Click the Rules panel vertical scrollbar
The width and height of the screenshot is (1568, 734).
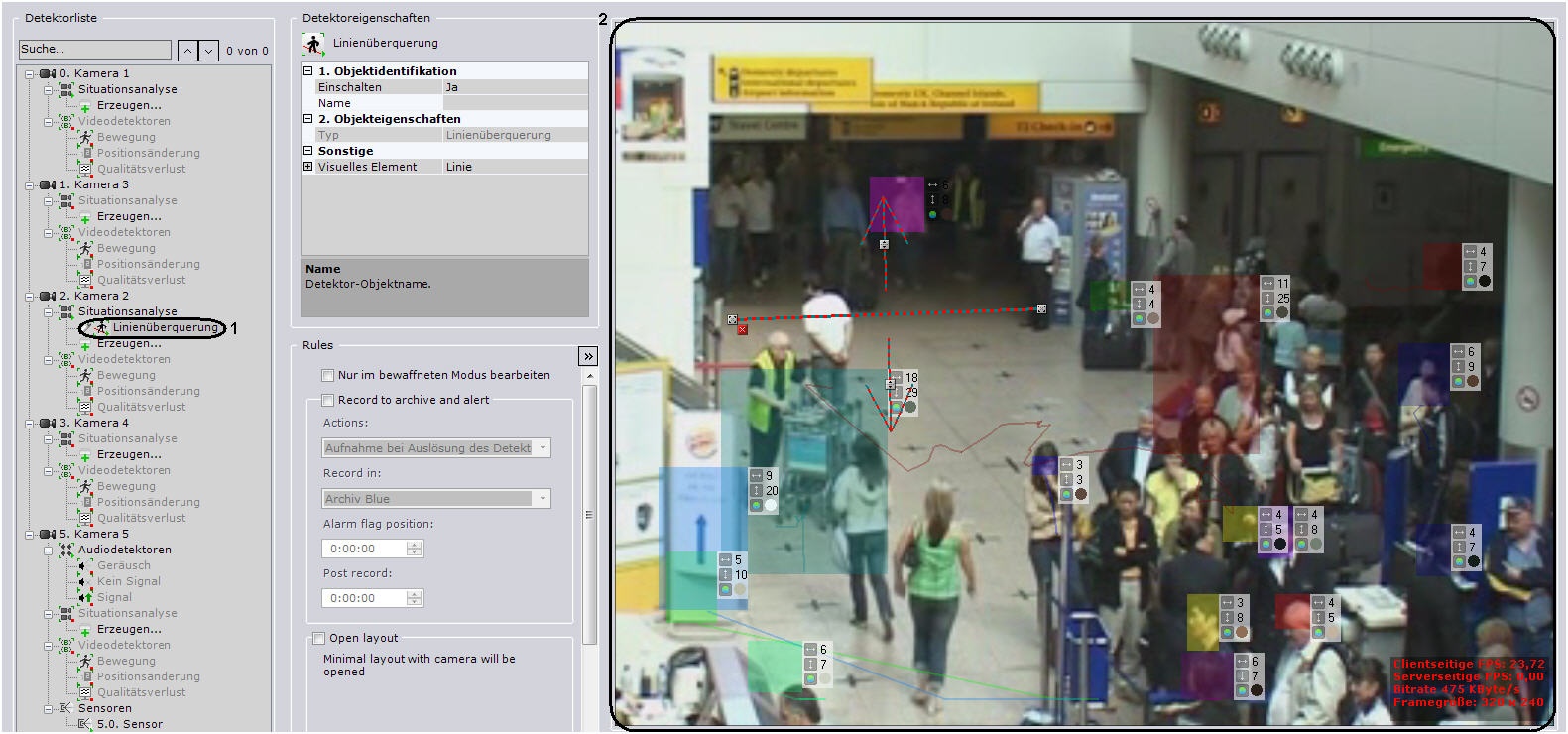pyautogui.click(x=589, y=514)
